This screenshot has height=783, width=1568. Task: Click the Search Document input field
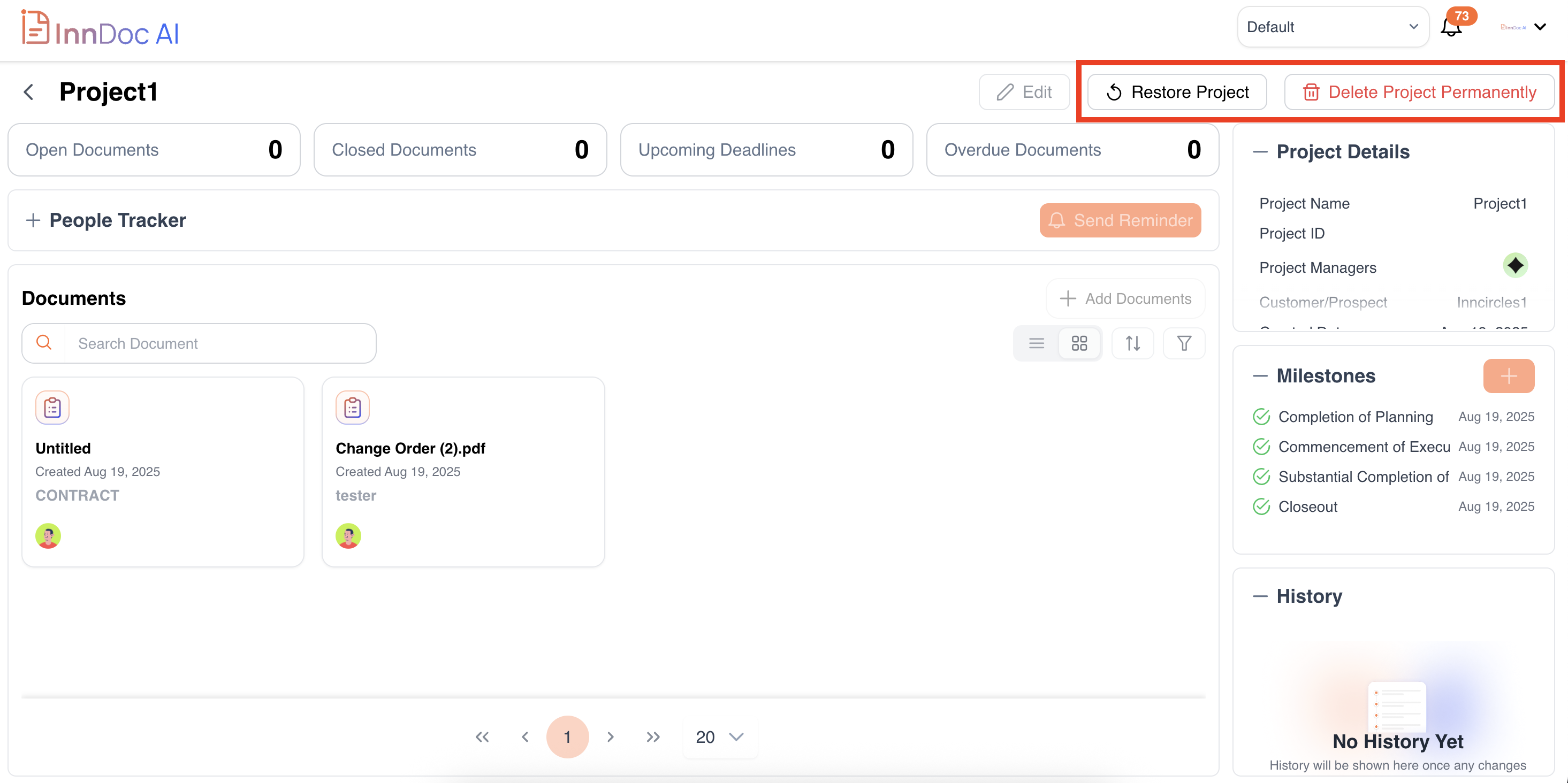pyautogui.click(x=219, y=344)
